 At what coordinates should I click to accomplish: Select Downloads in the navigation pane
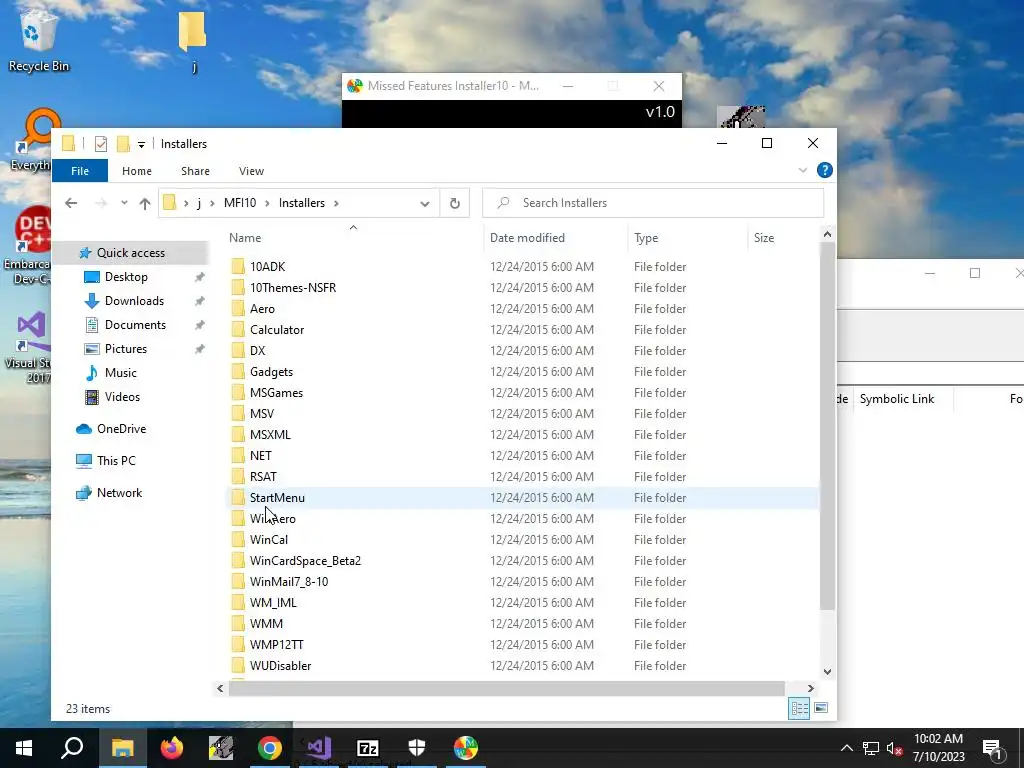134,301
